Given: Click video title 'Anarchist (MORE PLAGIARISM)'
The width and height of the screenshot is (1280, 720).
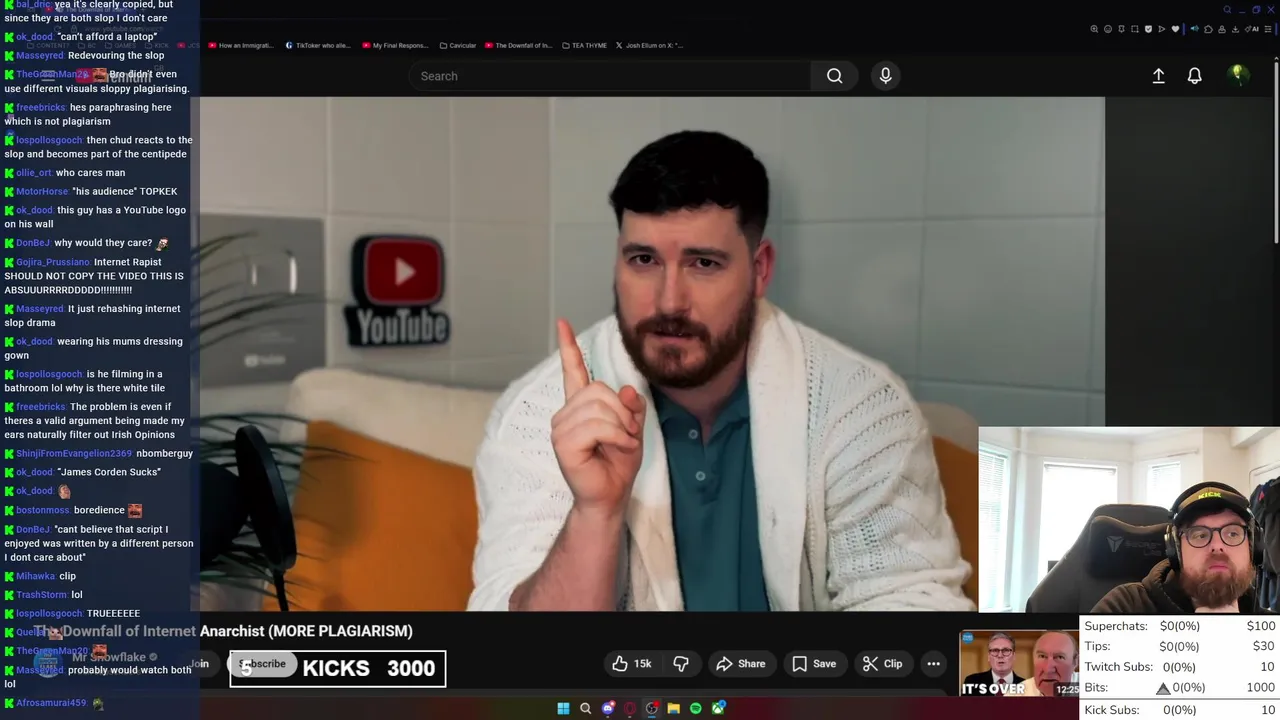Looking at the screenshot, I should pos(306,631).
